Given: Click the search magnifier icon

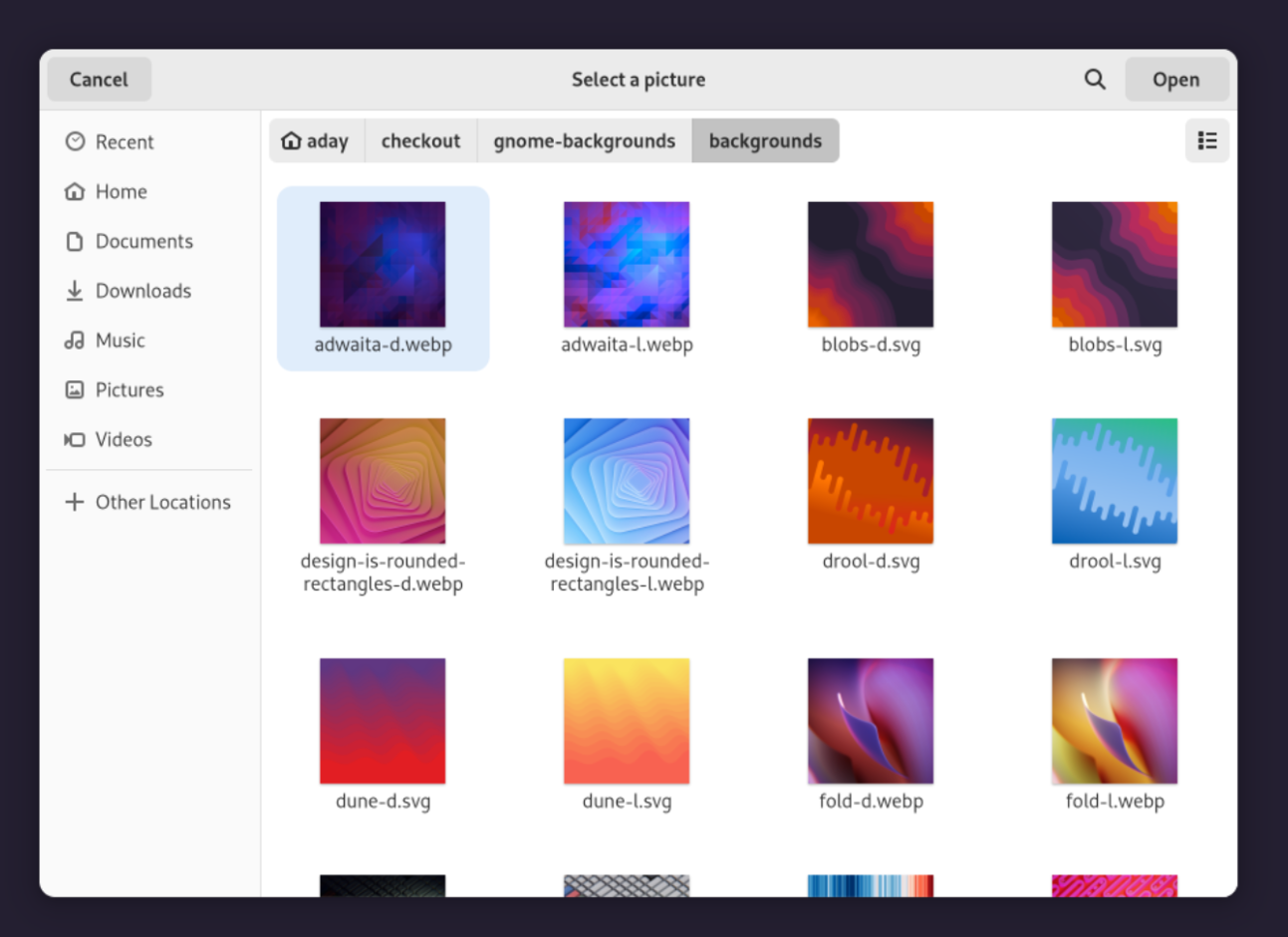Looking at the screenshot, I should click(x=1095, y=80).
